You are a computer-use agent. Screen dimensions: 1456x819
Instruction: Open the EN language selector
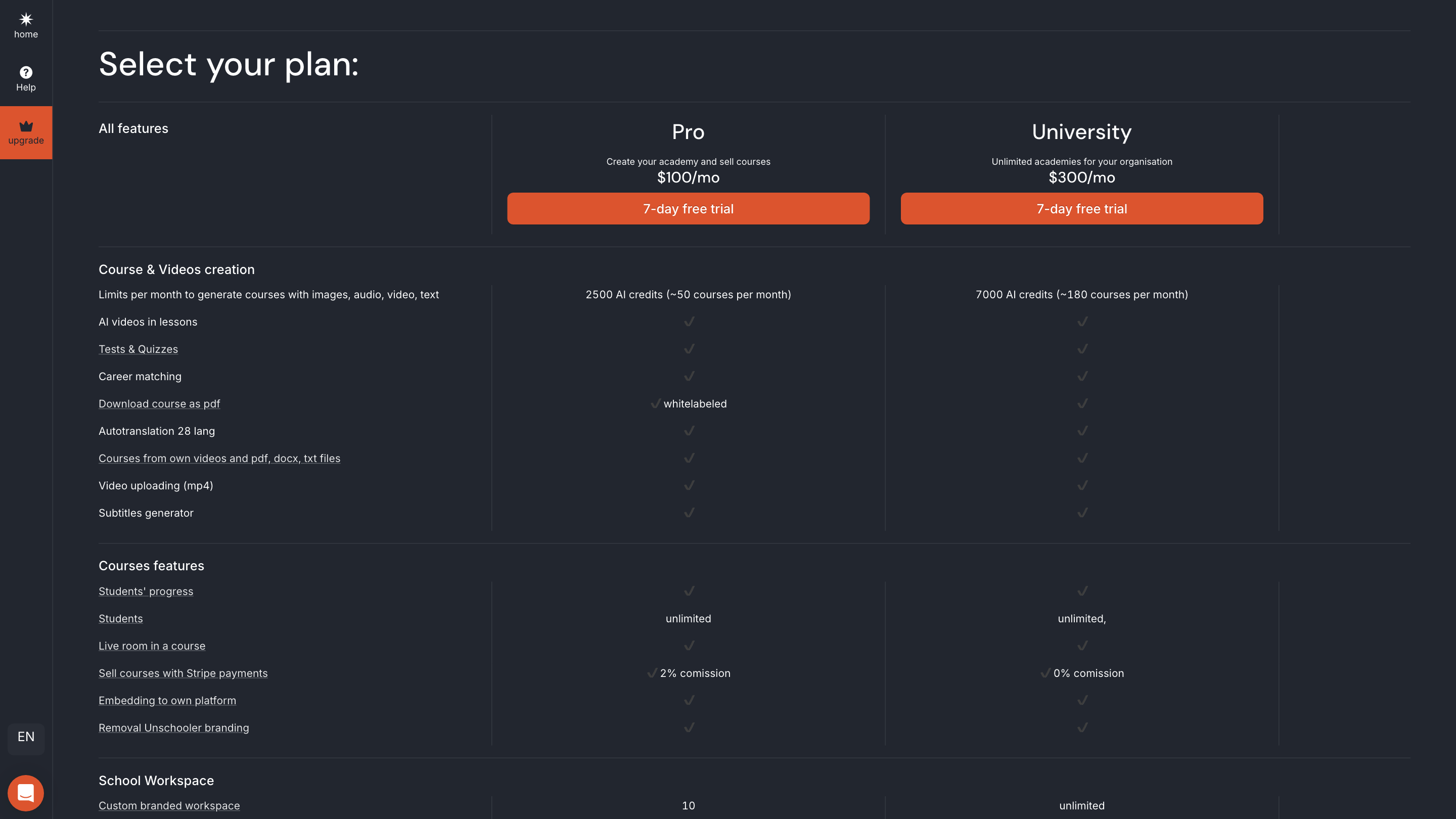(26, 737)
